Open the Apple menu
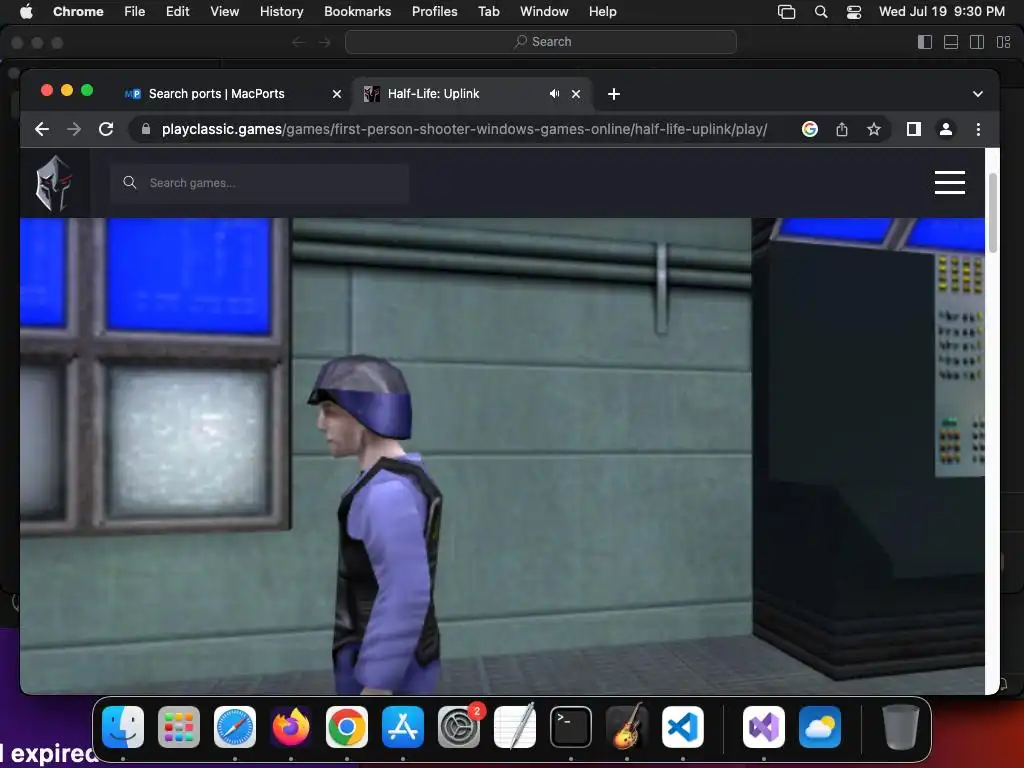 point(26,11)
